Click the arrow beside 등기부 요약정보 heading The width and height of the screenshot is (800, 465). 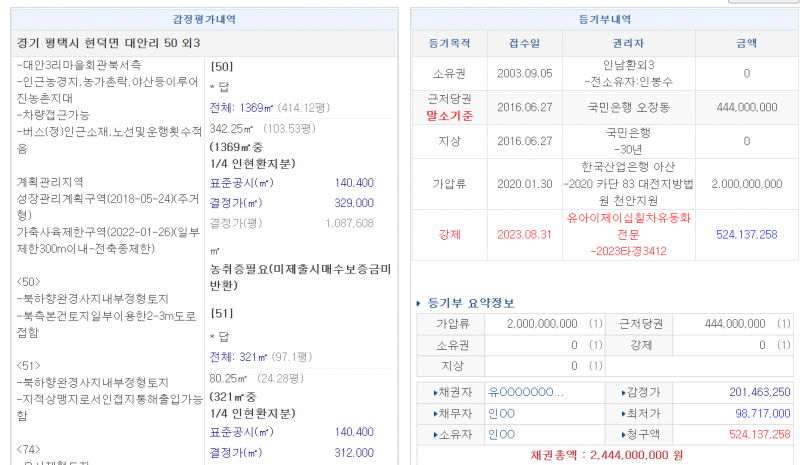click(x=418, y=303)
